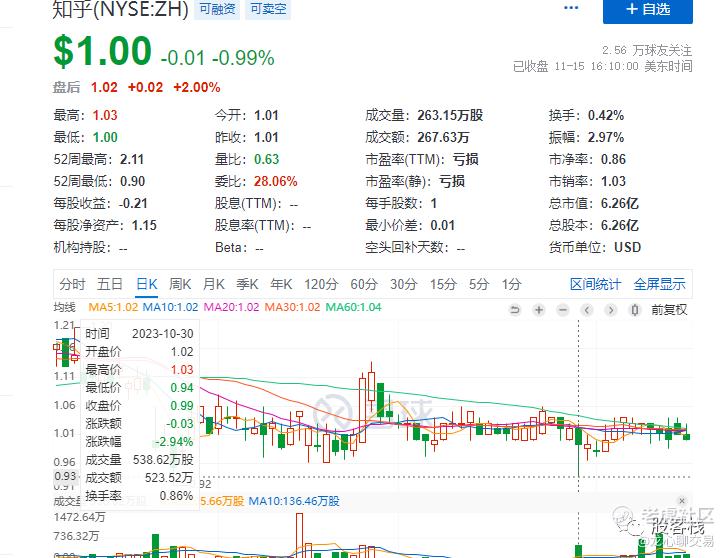Select the 日K chart tab
728x558 pixels.
coord(147,284)
